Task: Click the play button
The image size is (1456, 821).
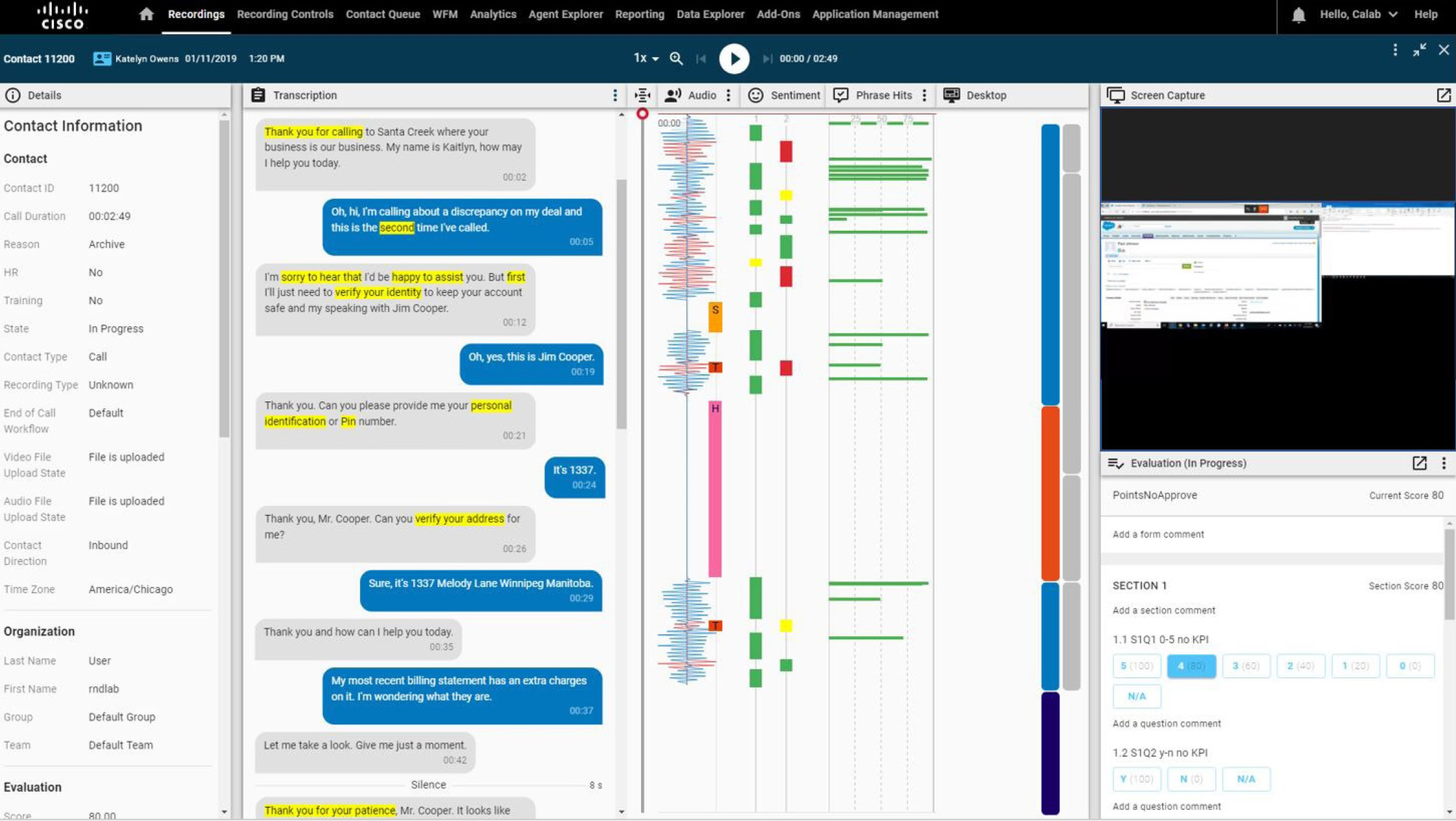Action: pos(734,58)
